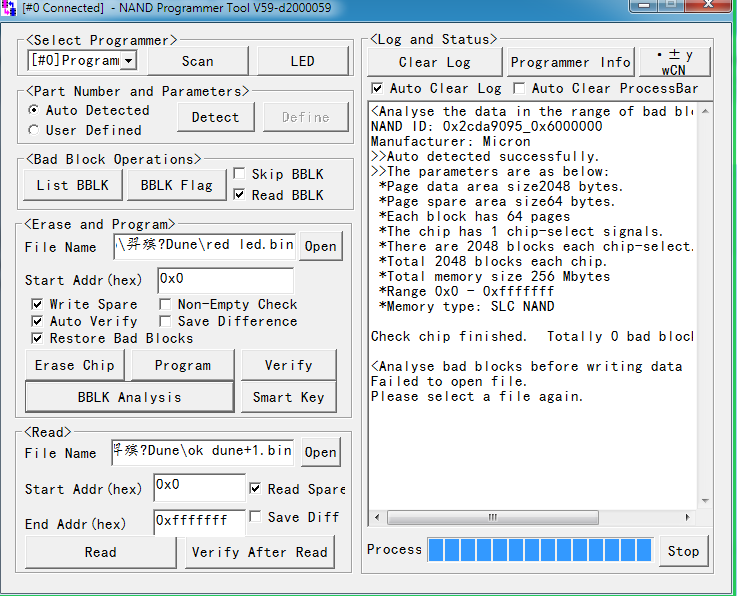Click the Erase Chip button
The height and width of the screenshot is (596, 737).
[75, 365]
